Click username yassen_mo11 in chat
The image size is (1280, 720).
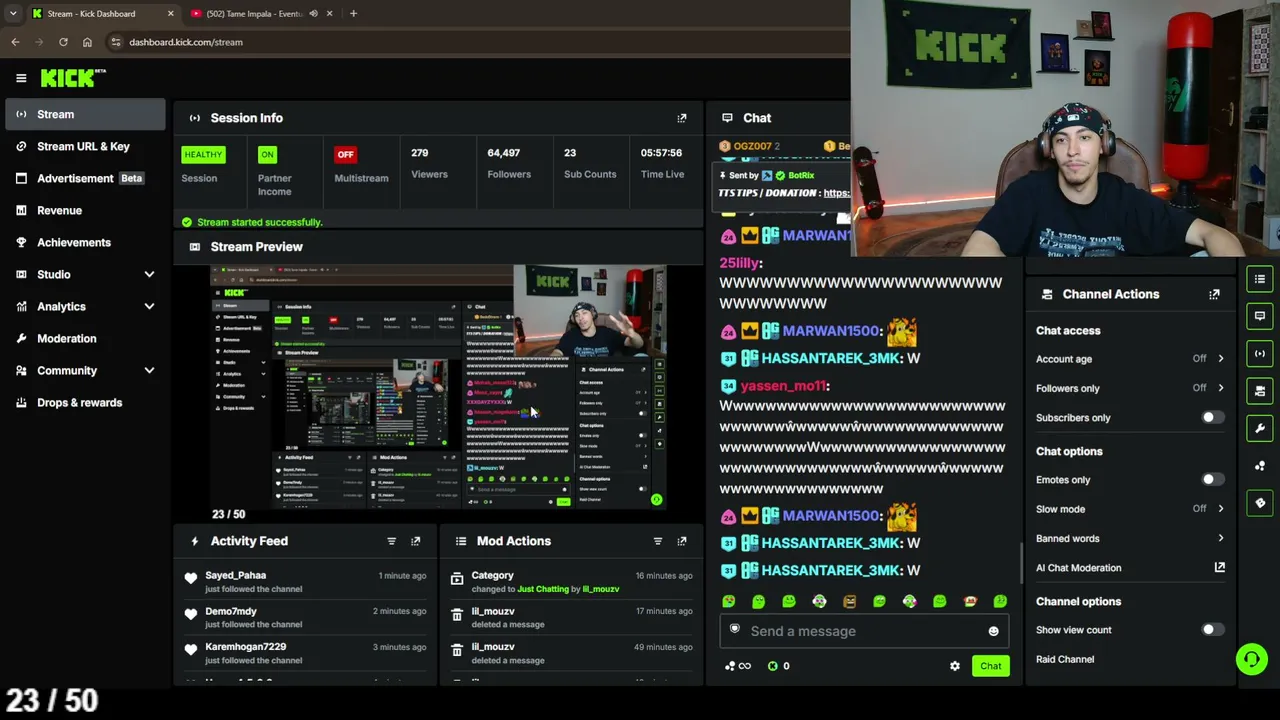(x=784, y=386)
